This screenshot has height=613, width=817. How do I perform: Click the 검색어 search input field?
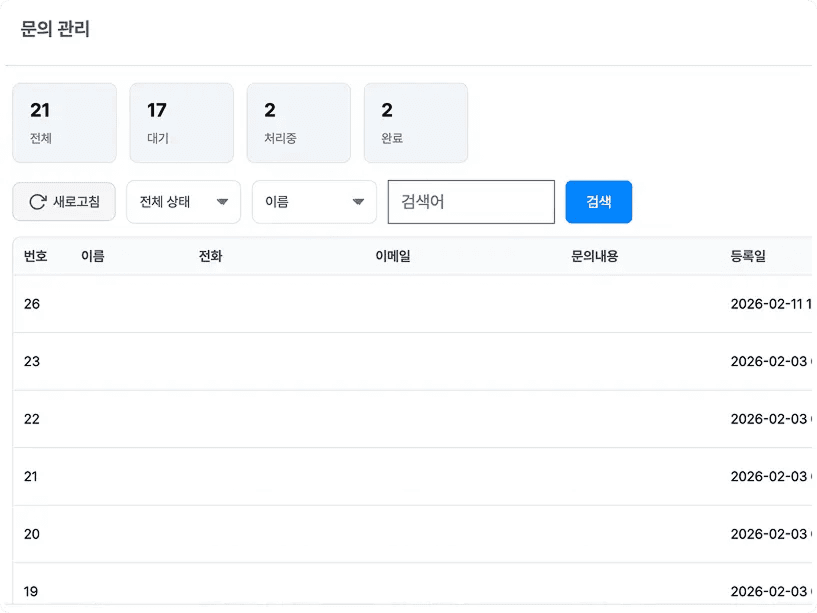(x=471, y=202)
